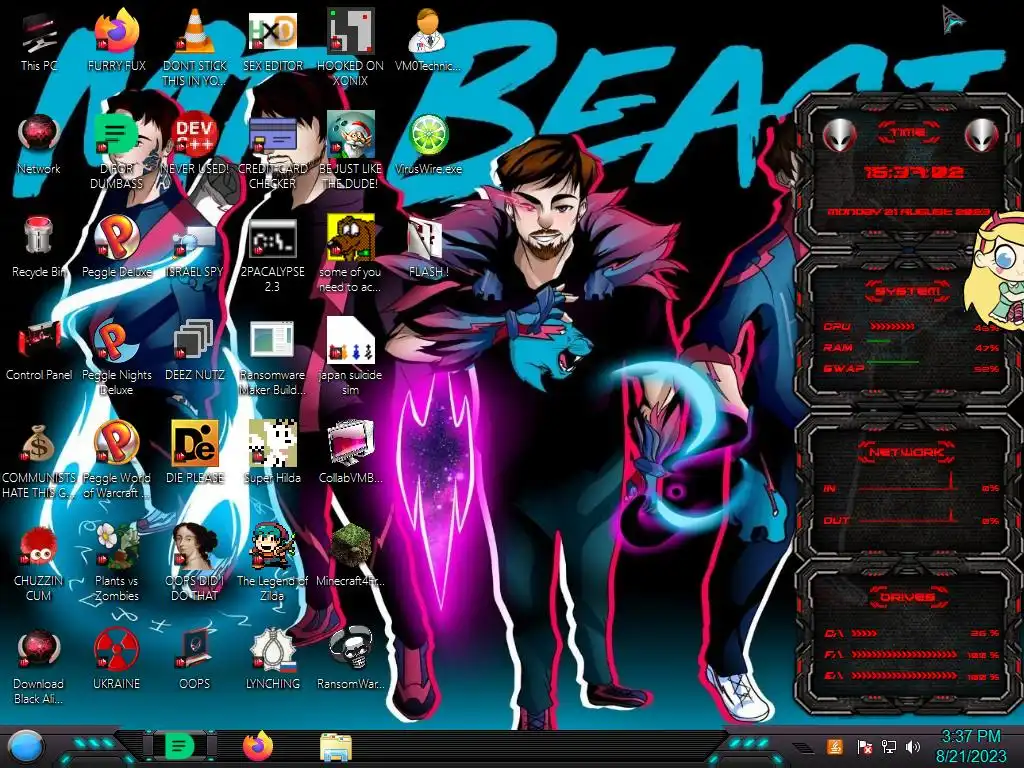Image resolution: width=1024 pixels, height=768 pixels.
Task: Open the BE JUST LIKE THE DUDE icon
Action: pyautogui.click(x=350, y=150)
